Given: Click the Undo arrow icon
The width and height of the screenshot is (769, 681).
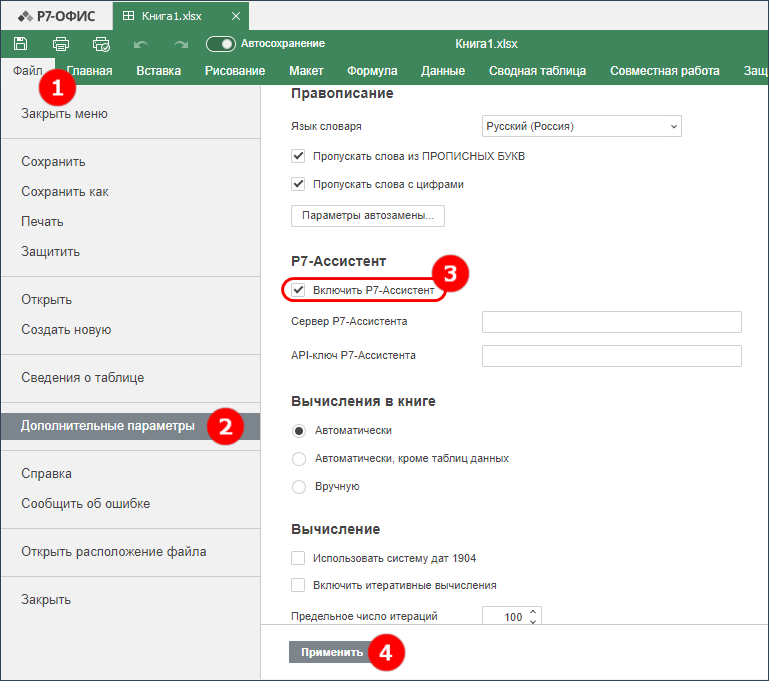Looking at the screenshot, I should point(141,44).
